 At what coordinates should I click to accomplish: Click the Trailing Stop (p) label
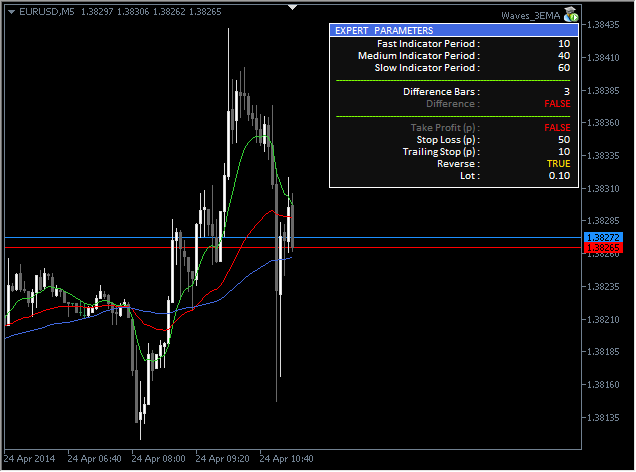[x=441, y=152]
